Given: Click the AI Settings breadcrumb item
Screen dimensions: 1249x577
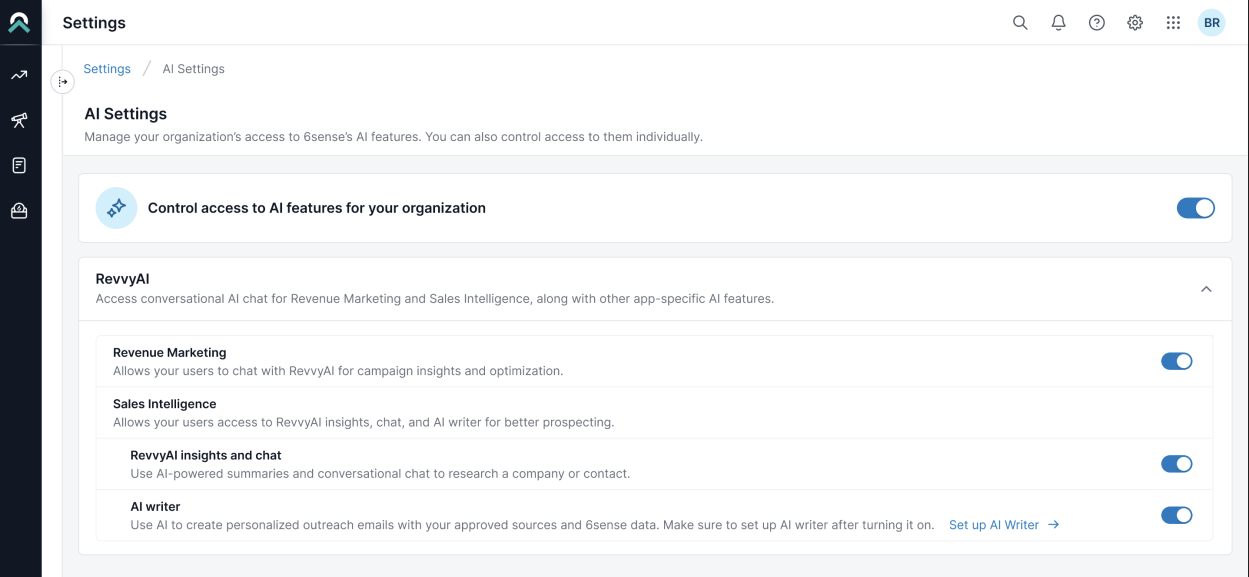Looking at the screenshot, I should (193, 69).
